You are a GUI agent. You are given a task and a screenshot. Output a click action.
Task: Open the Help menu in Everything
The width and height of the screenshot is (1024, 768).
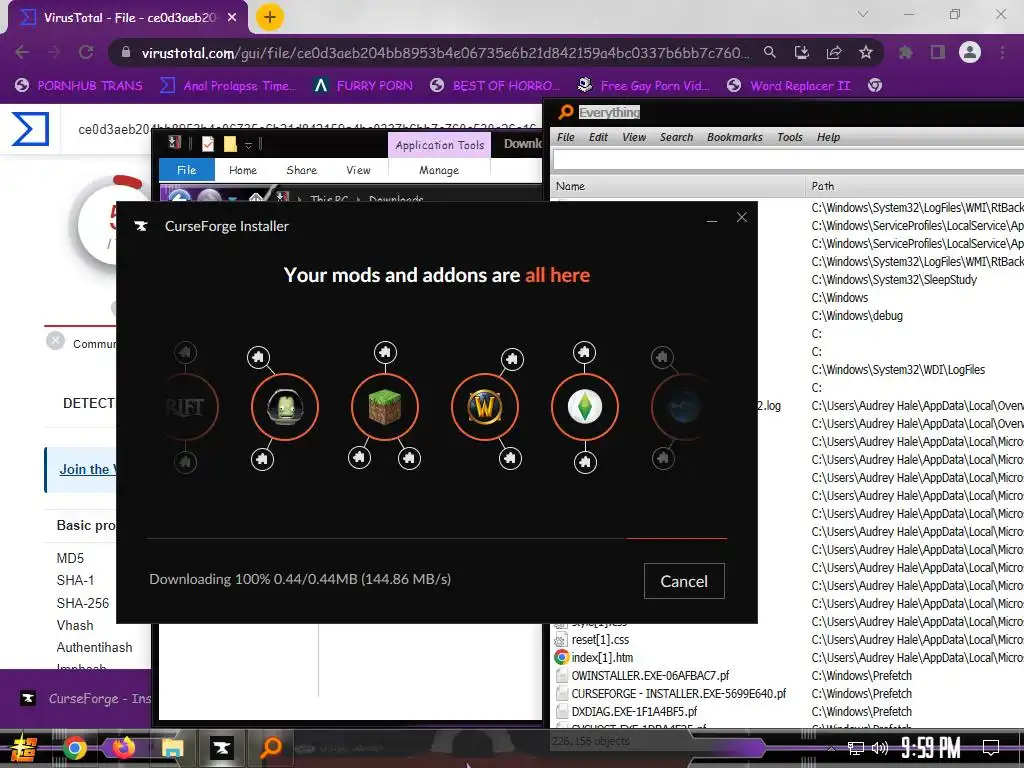pyautogui.click(x=828, y=137)
